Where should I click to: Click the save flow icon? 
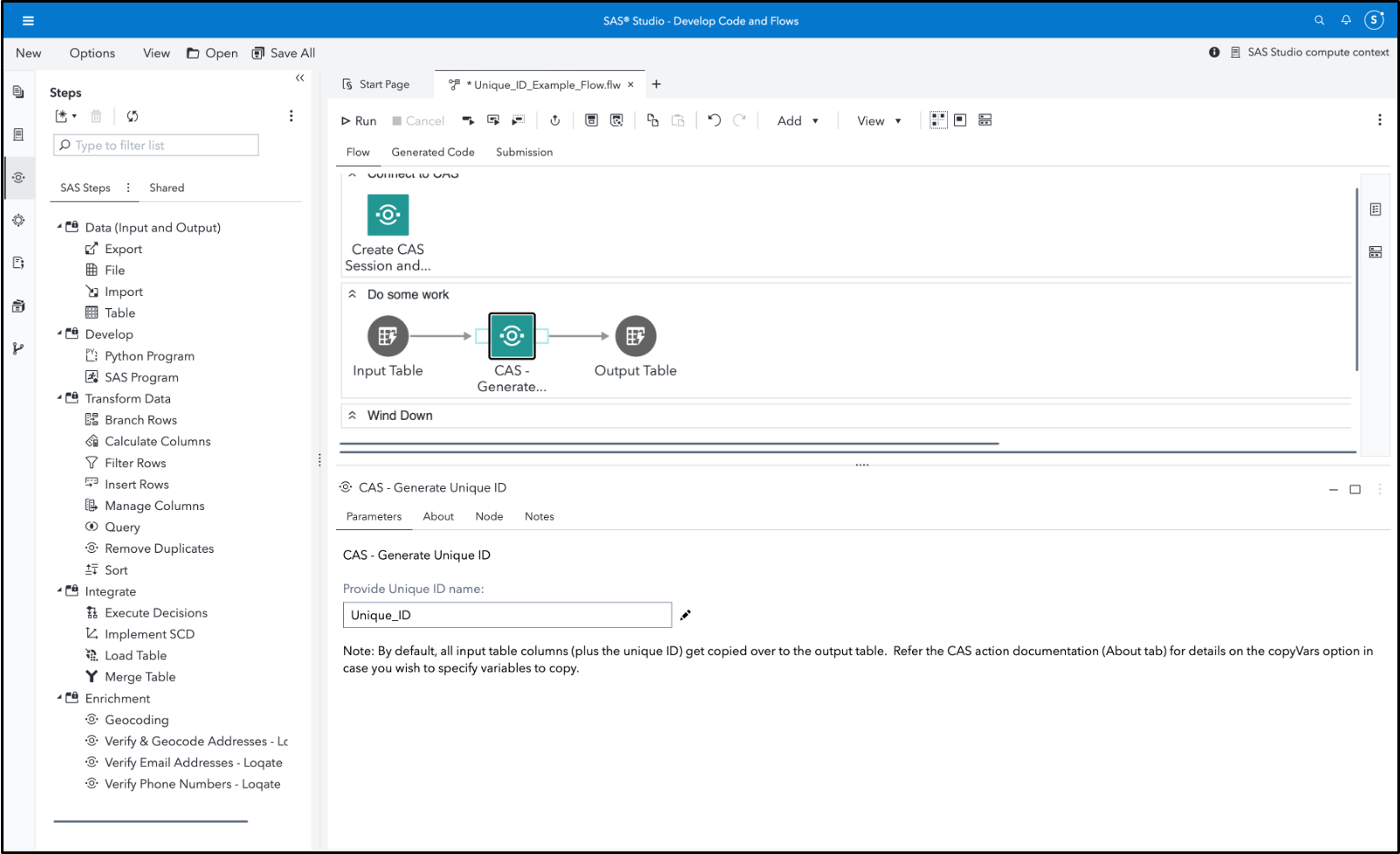click(x=591, y=121)
